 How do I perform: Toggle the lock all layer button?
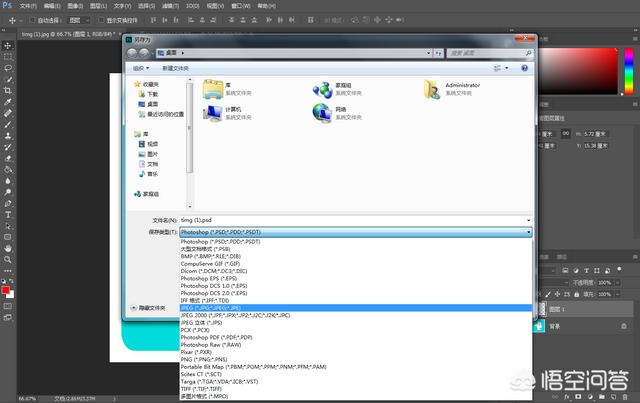click(x=577, y=294)
